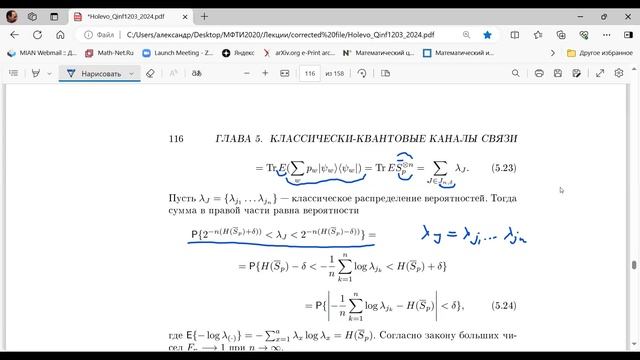Print the PDF document

pos(539,73)
